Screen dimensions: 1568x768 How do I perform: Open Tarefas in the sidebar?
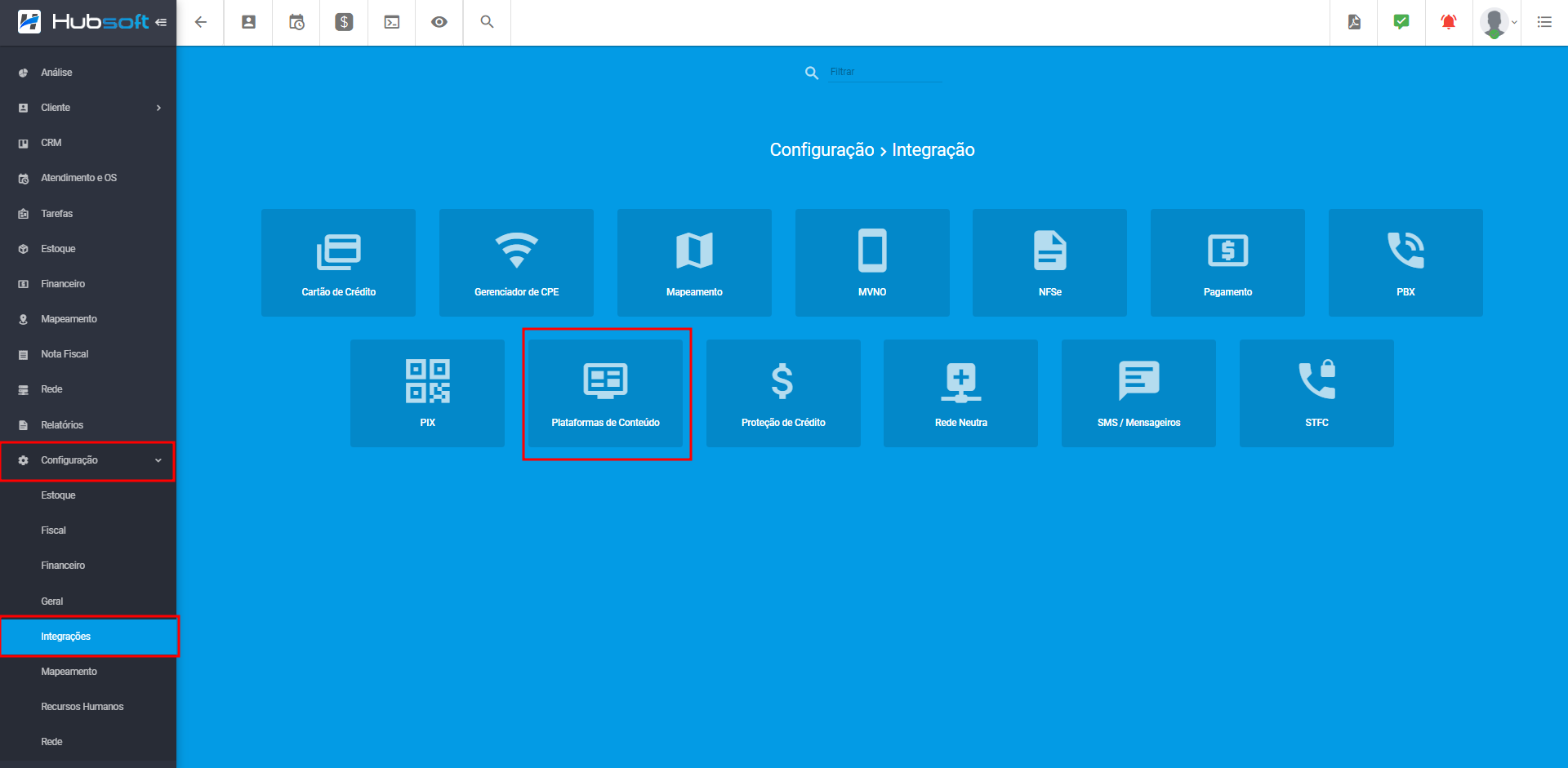88,214
